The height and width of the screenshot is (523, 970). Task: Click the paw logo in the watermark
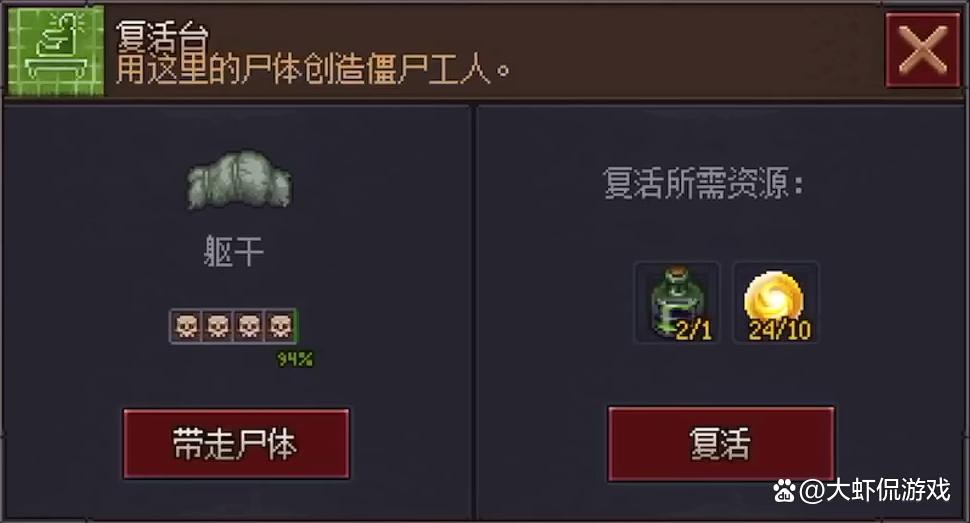[784, 492]
